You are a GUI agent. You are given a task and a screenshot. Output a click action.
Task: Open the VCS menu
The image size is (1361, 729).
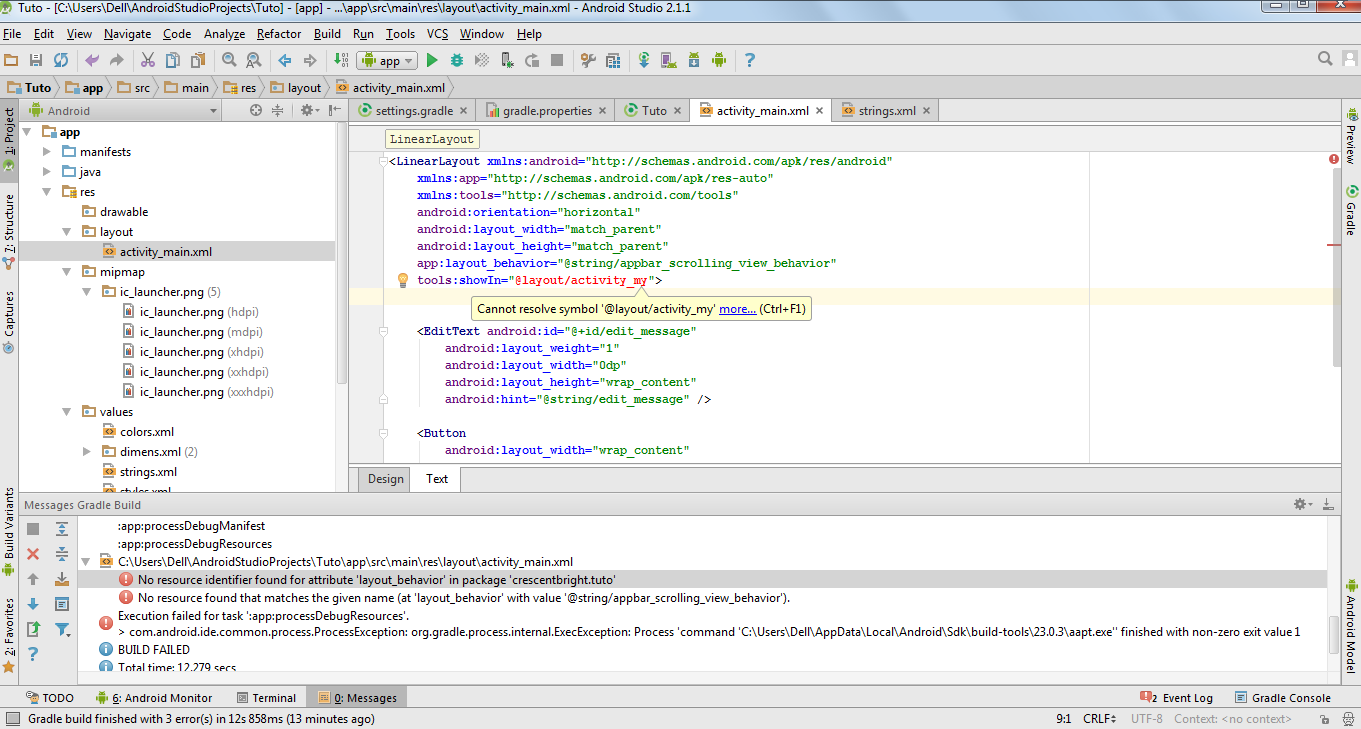[x=437, y=34]
